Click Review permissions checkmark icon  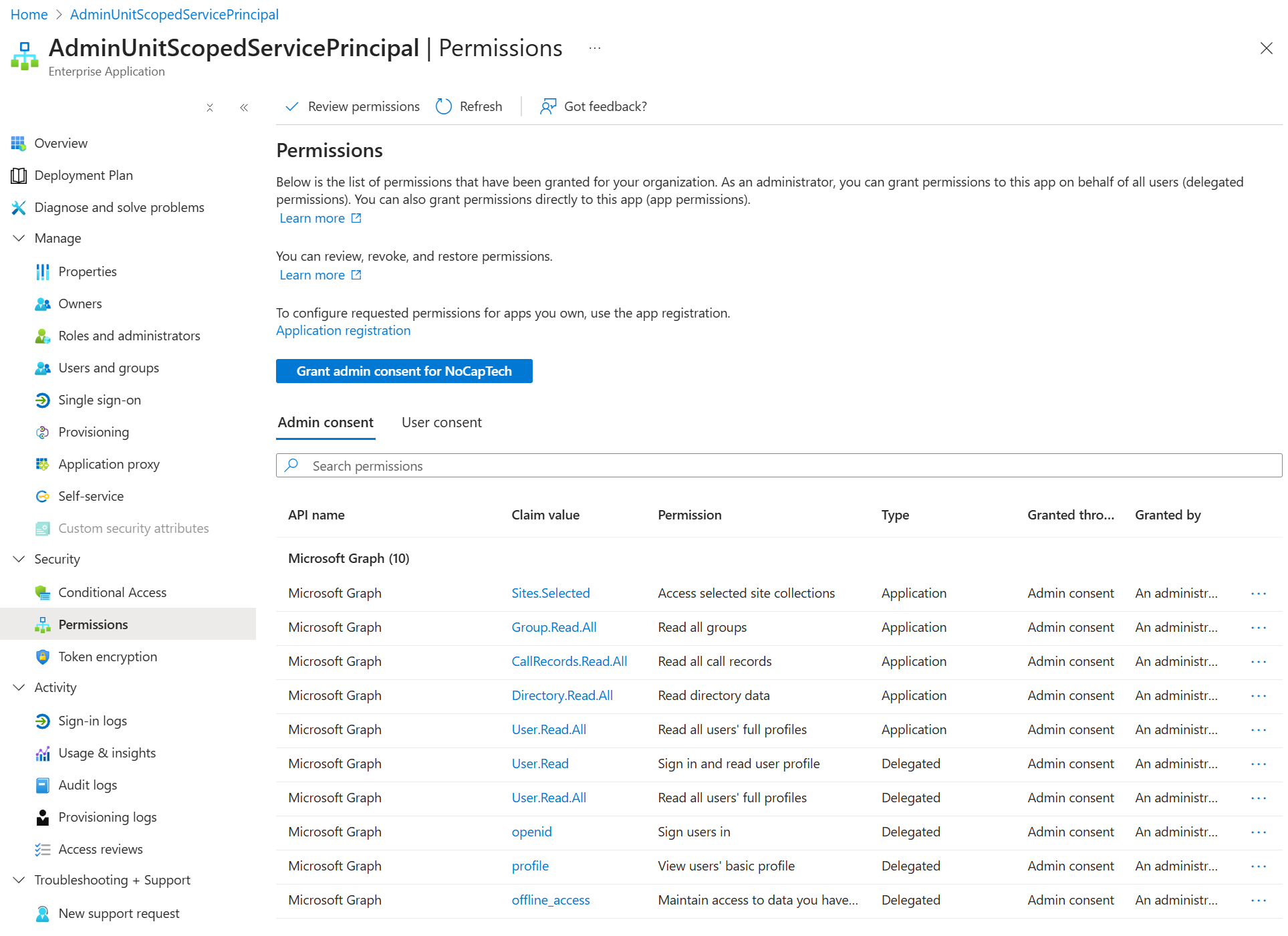coord(292,106)
